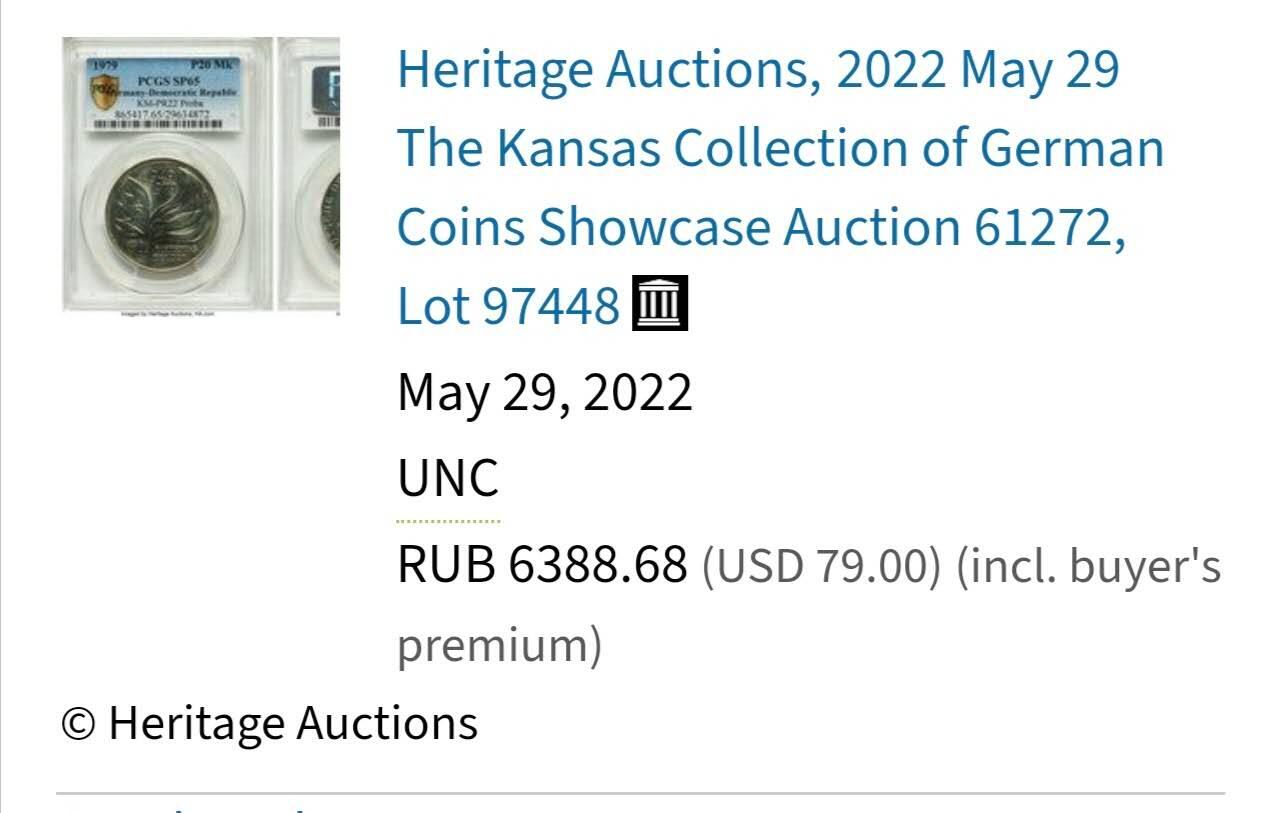The width and height of the screenshot is (1274, 813).
Task: Click the museum icon beside Lot 97448
Action: click(660, 304)
